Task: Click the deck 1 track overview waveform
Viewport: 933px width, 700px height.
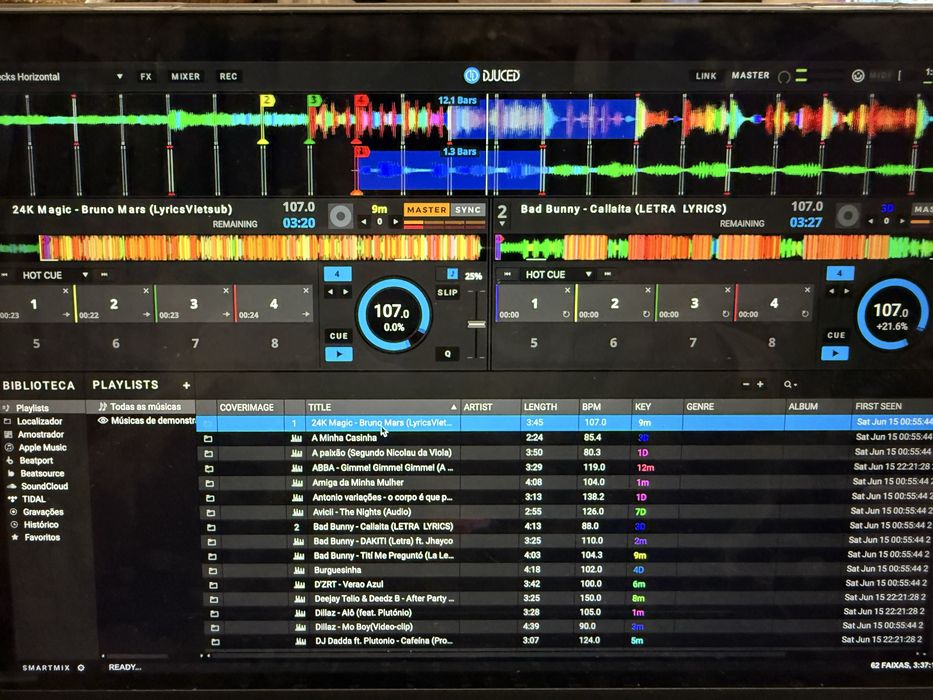Action: point(241,248)
